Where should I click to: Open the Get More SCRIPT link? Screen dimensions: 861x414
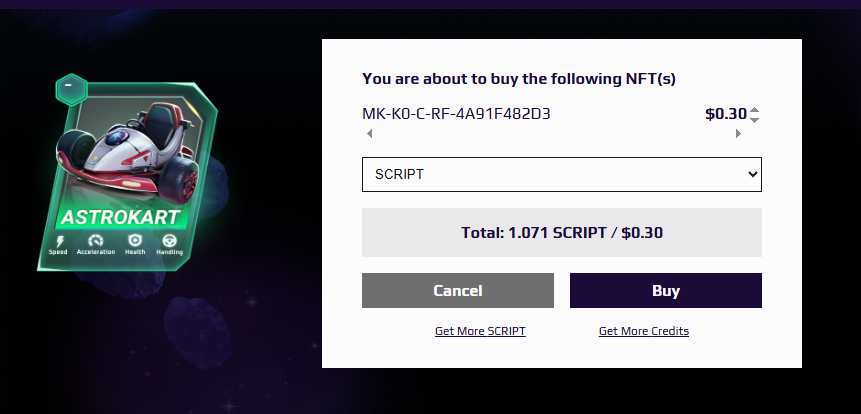(480, 331)
